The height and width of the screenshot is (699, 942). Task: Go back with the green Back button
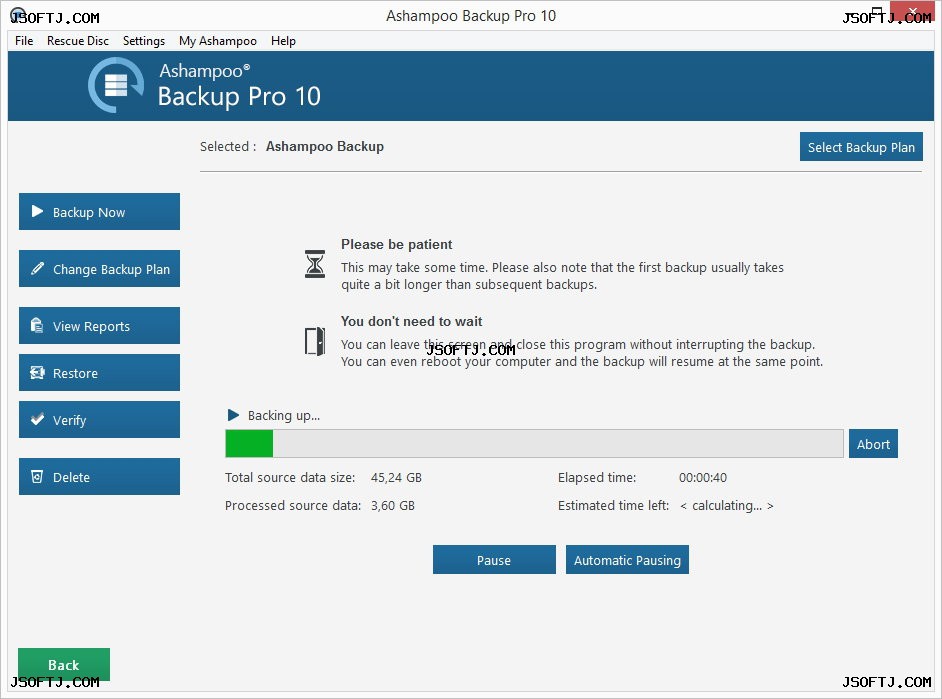click(x=64, y=664)
